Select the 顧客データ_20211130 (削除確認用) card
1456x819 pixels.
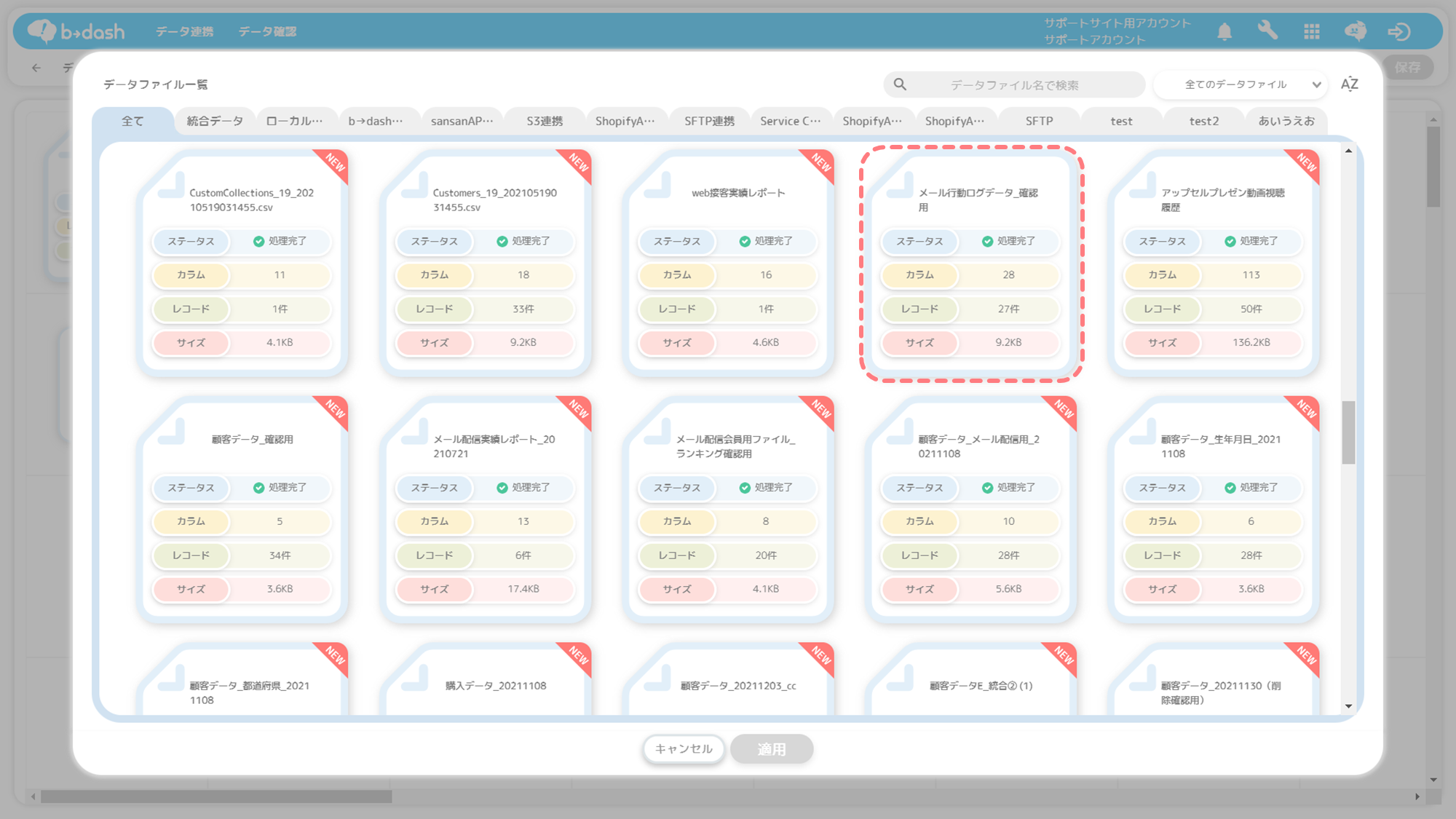(1214, 678)
